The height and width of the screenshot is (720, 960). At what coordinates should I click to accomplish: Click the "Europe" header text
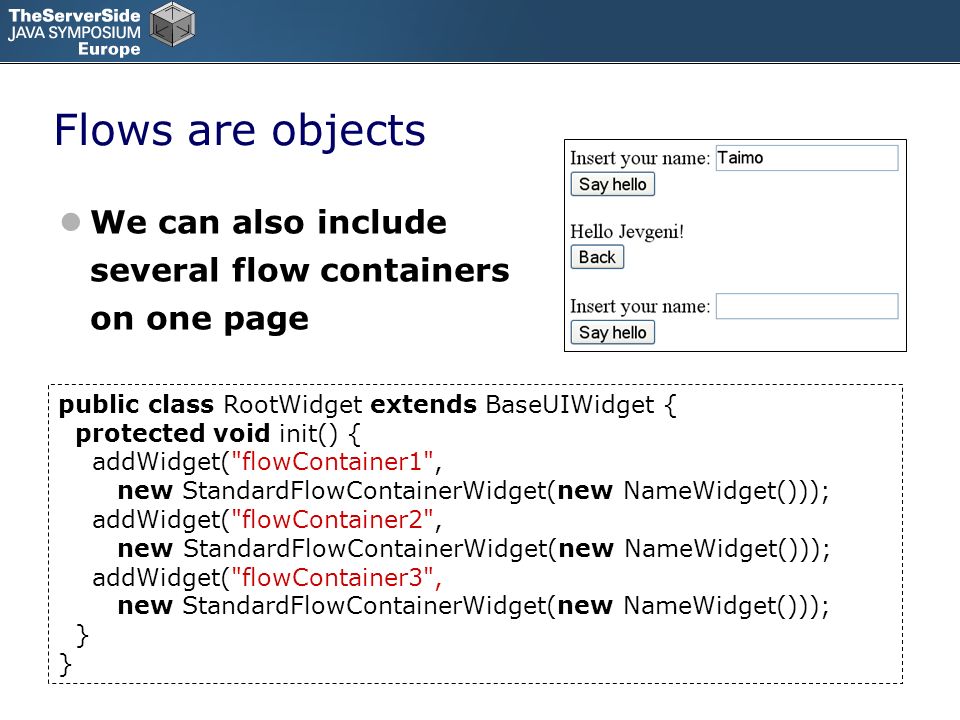pyautogui.click(x=109, y=49)
